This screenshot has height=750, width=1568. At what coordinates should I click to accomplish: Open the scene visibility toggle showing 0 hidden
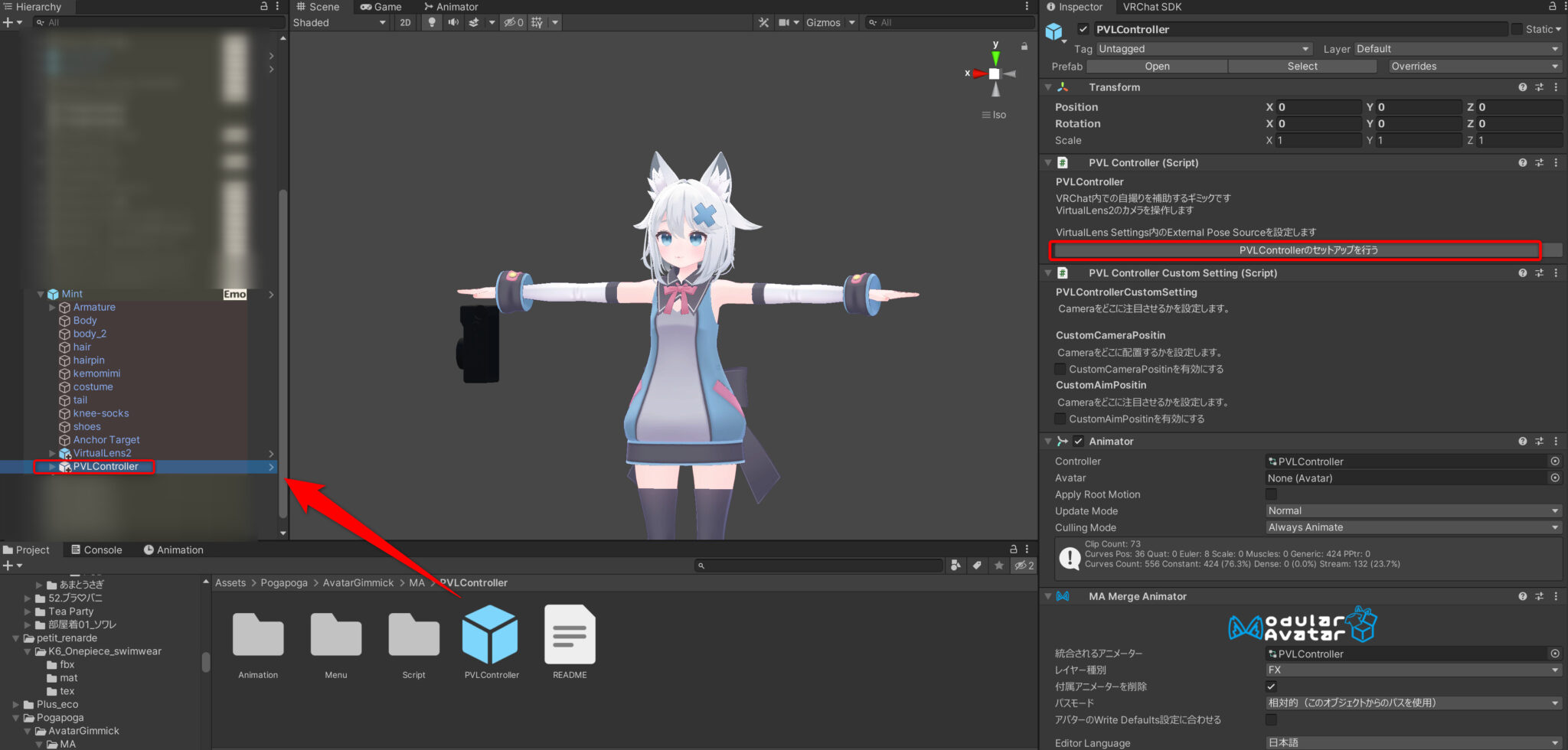(x=513, y=22)
